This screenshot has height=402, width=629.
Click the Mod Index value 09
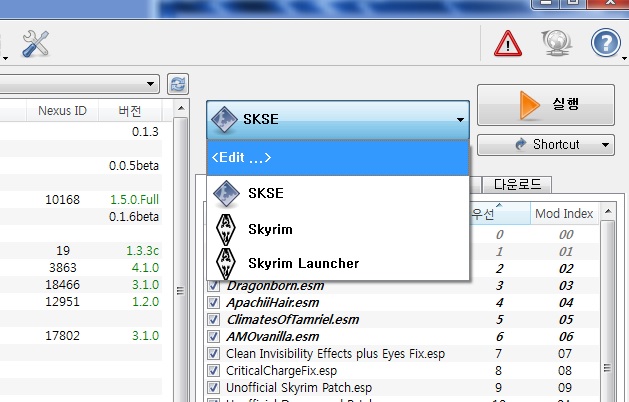(564, 388)
